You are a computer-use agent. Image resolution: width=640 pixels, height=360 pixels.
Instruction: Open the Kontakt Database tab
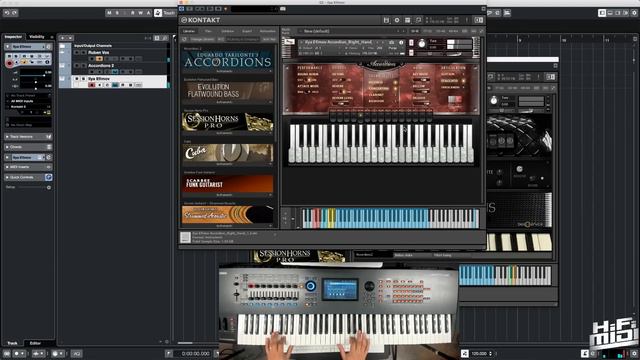coord(227,31)
